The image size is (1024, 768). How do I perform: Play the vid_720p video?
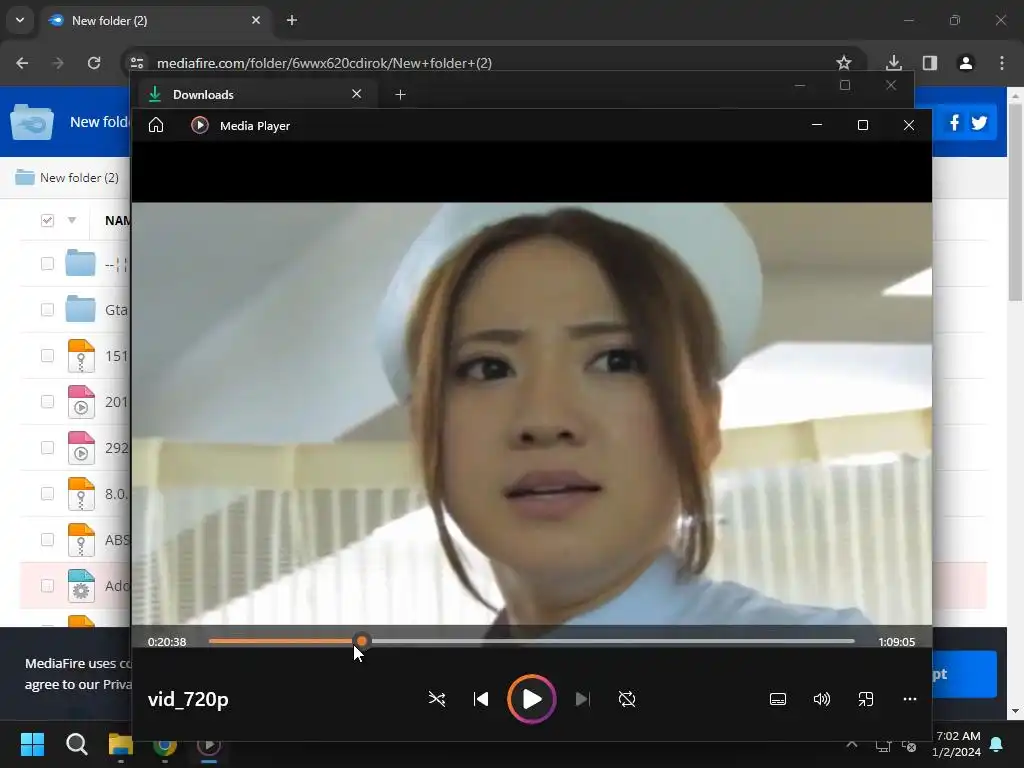[532, 699]
